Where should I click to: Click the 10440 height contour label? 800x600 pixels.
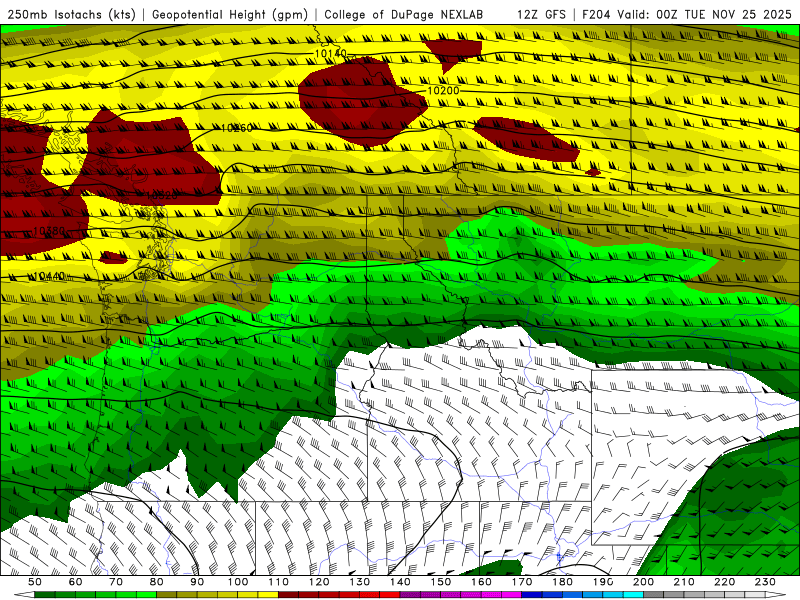point(49,276)
